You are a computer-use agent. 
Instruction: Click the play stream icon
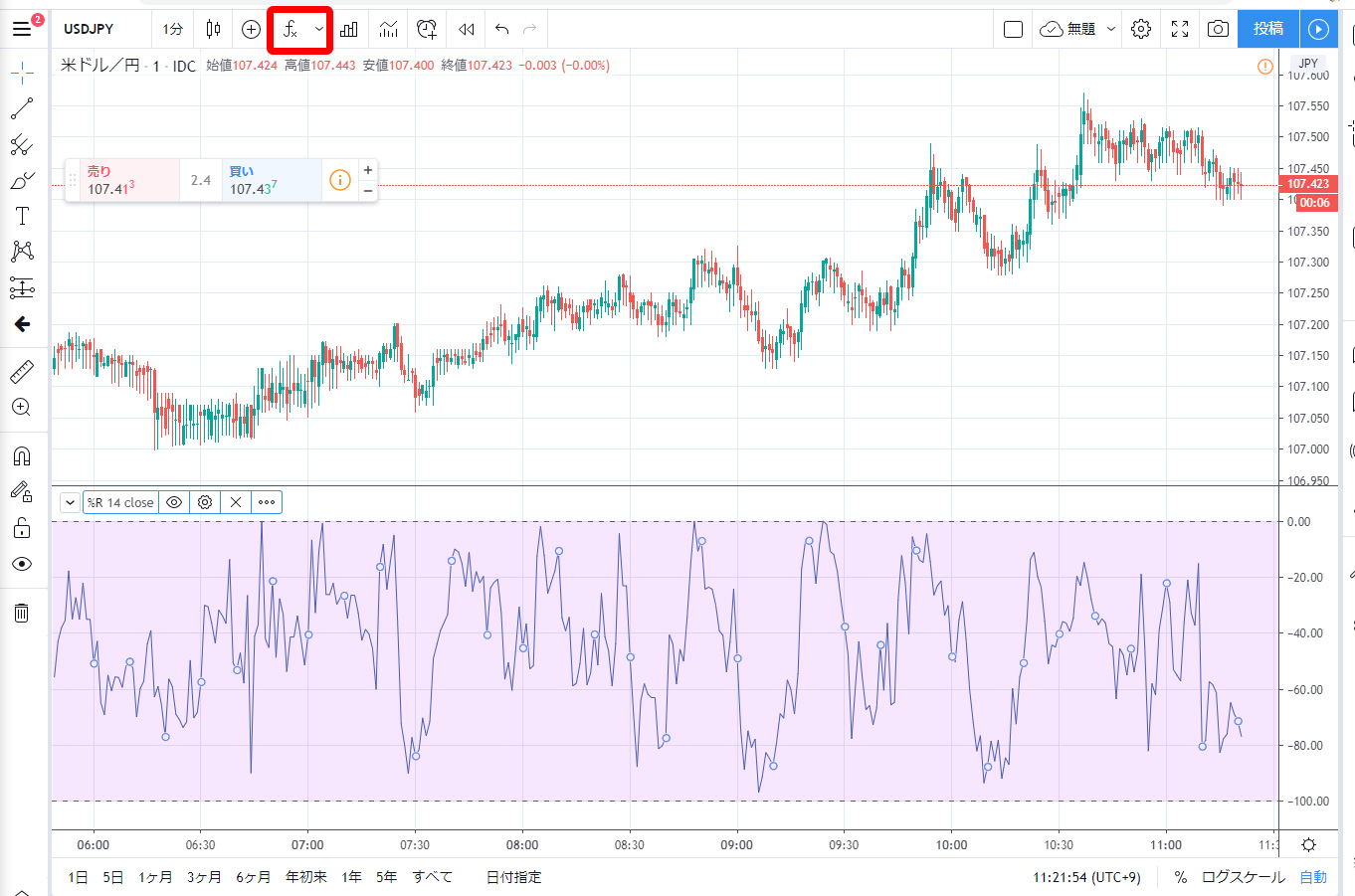[x=1318, y=29]
